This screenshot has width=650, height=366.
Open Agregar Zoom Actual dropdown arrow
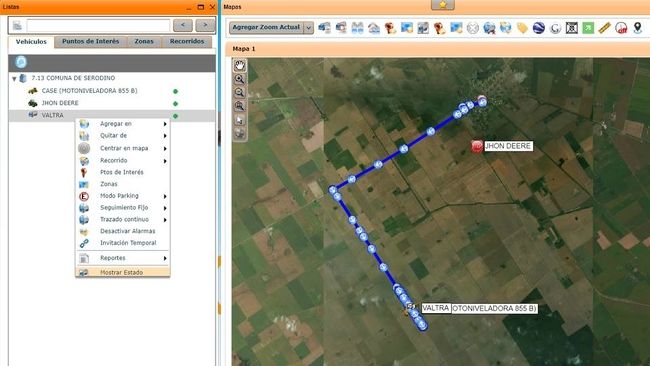308,28
